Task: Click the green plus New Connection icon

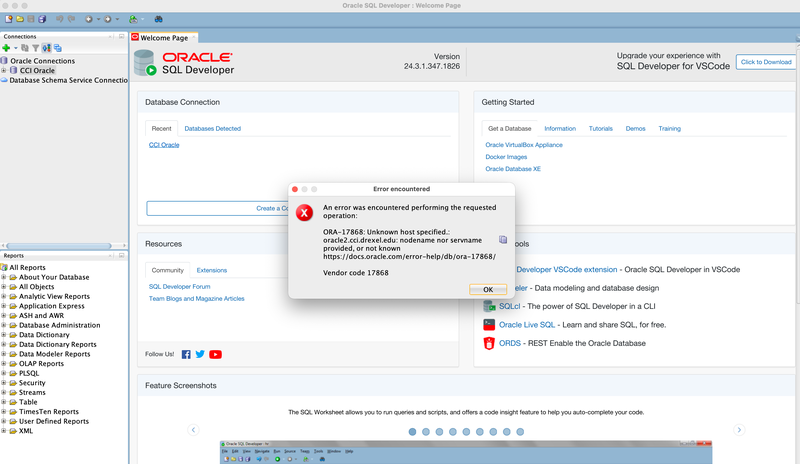Action: (6, 48)
